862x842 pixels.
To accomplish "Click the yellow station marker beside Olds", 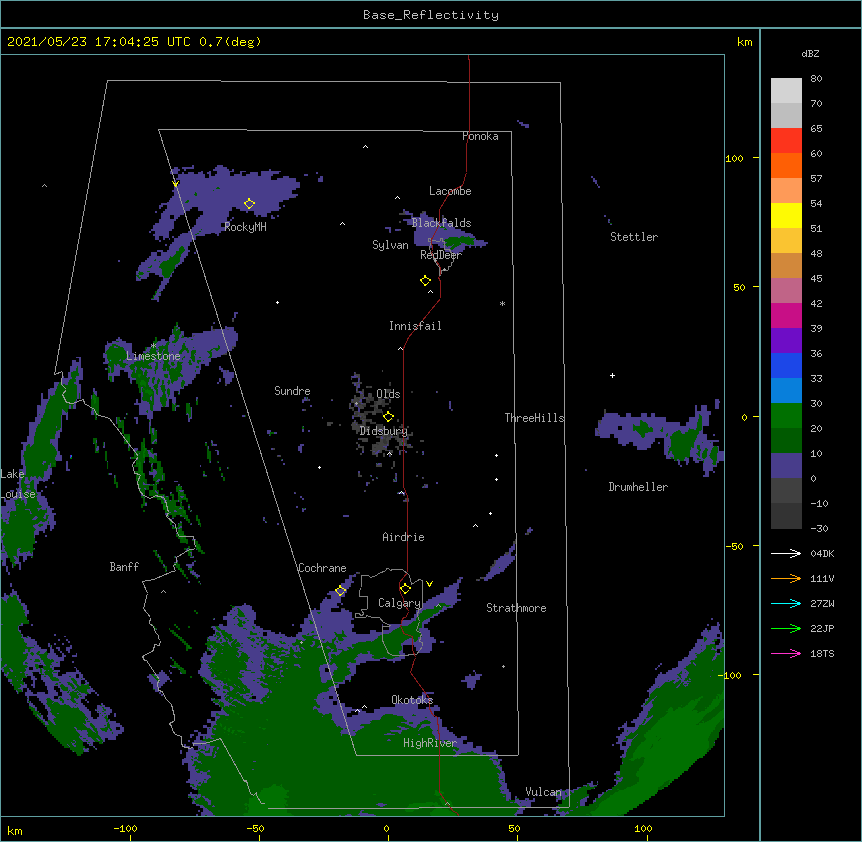I will click(389, 416).
